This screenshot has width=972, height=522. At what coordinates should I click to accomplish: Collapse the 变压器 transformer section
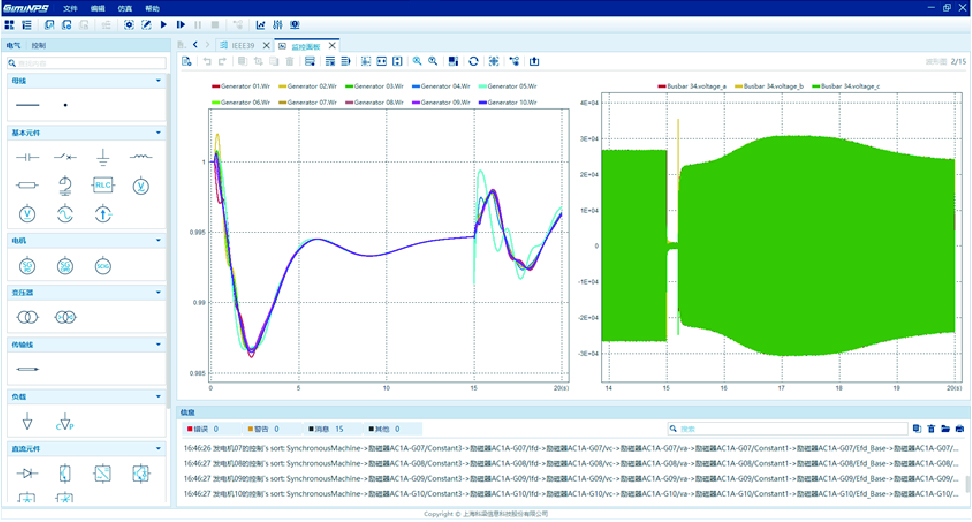[158, 293]
